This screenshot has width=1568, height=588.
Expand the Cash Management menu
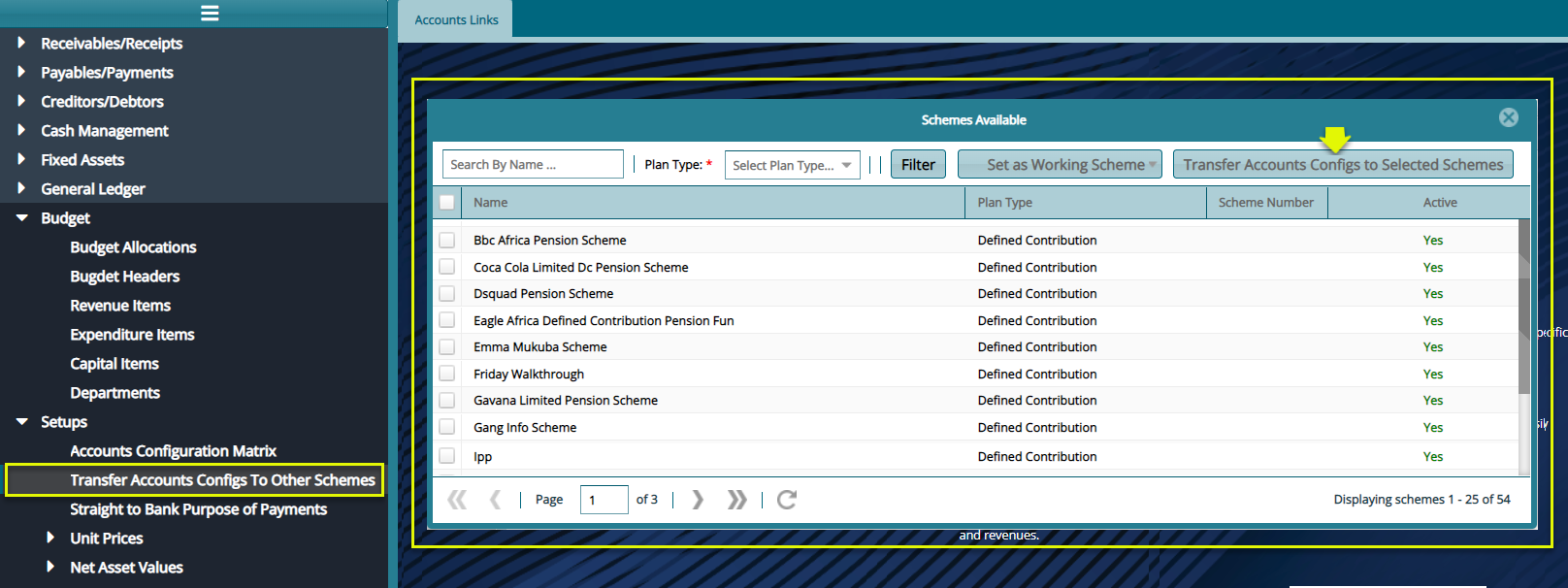[x=21, y=130]
